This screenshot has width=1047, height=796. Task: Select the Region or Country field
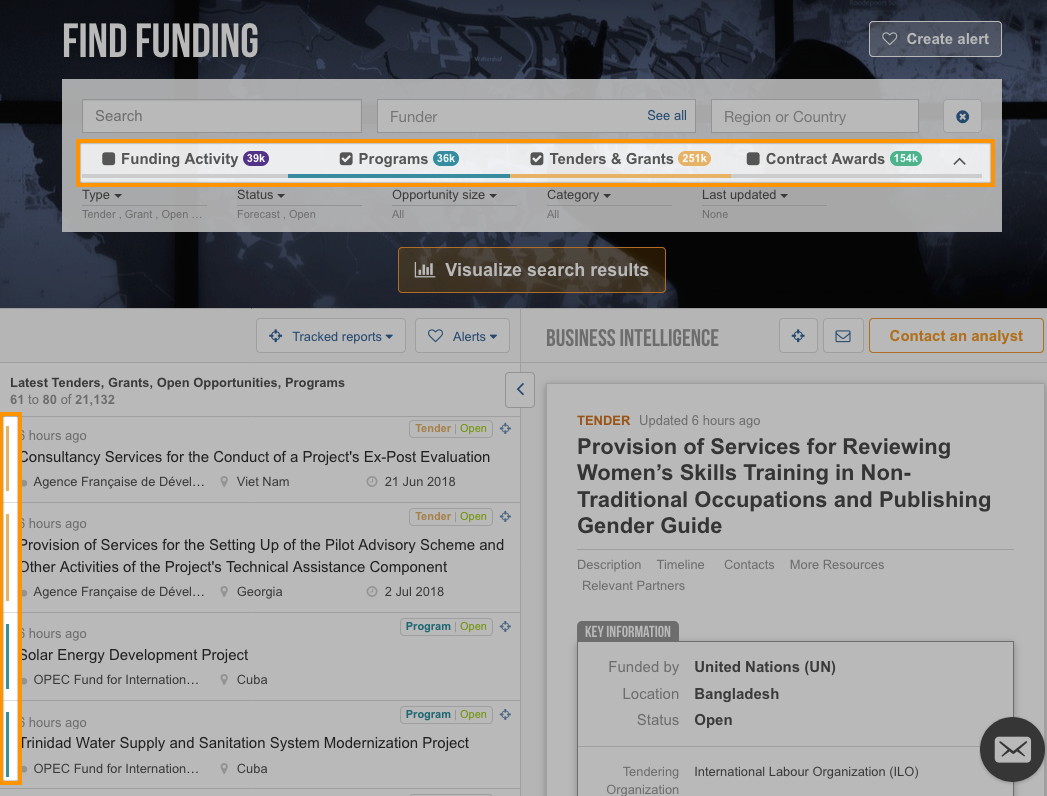pos(815,117)
